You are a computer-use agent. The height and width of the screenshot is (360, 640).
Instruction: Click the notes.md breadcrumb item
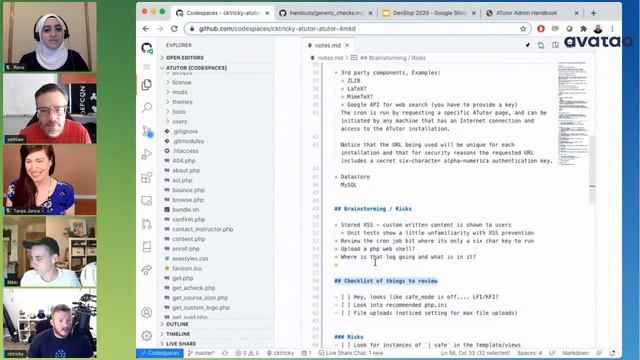pyautogui.click(x=330, y=58)
